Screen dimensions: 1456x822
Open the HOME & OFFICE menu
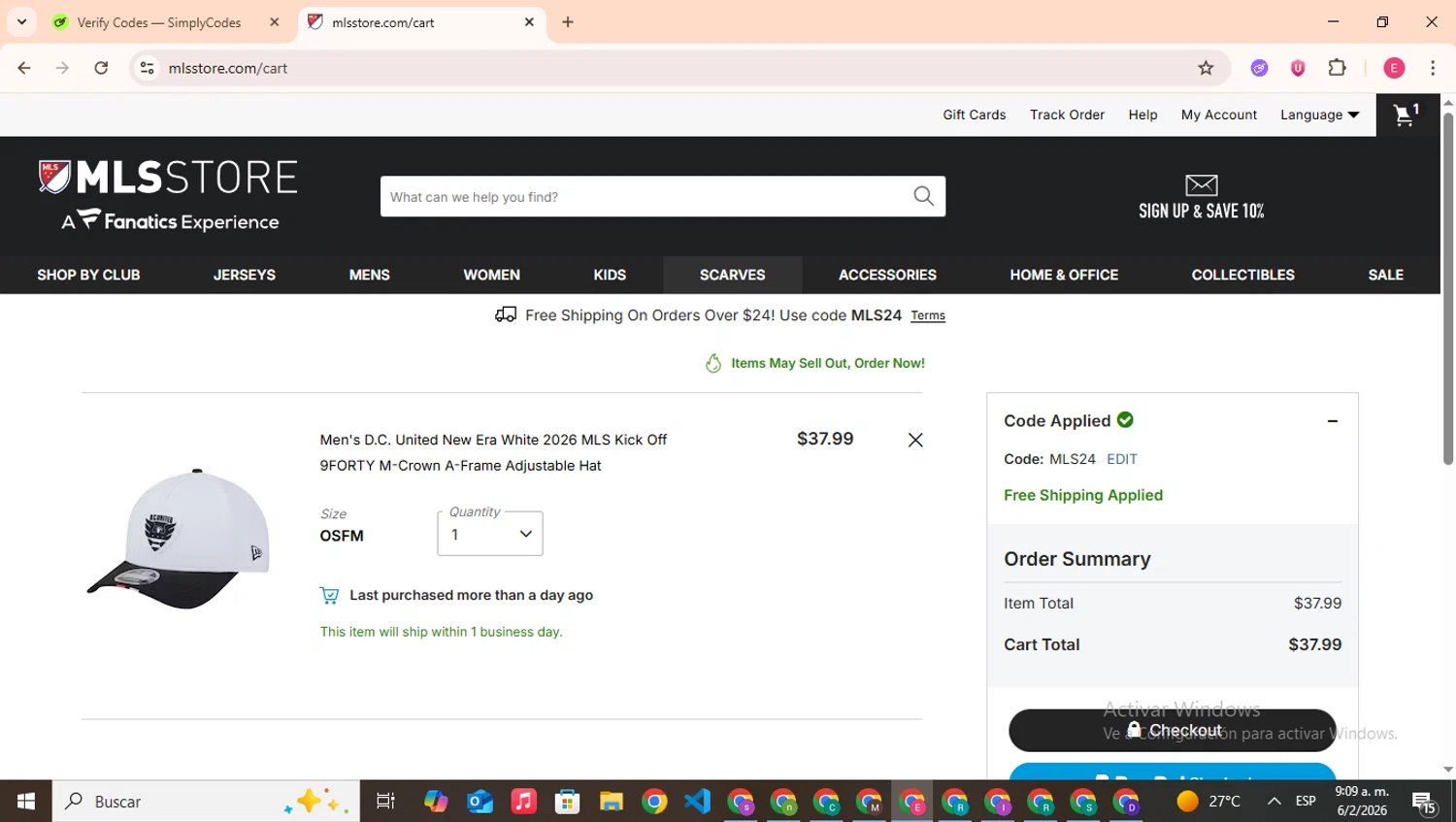pyautogui.click(x=1064, y=275)
